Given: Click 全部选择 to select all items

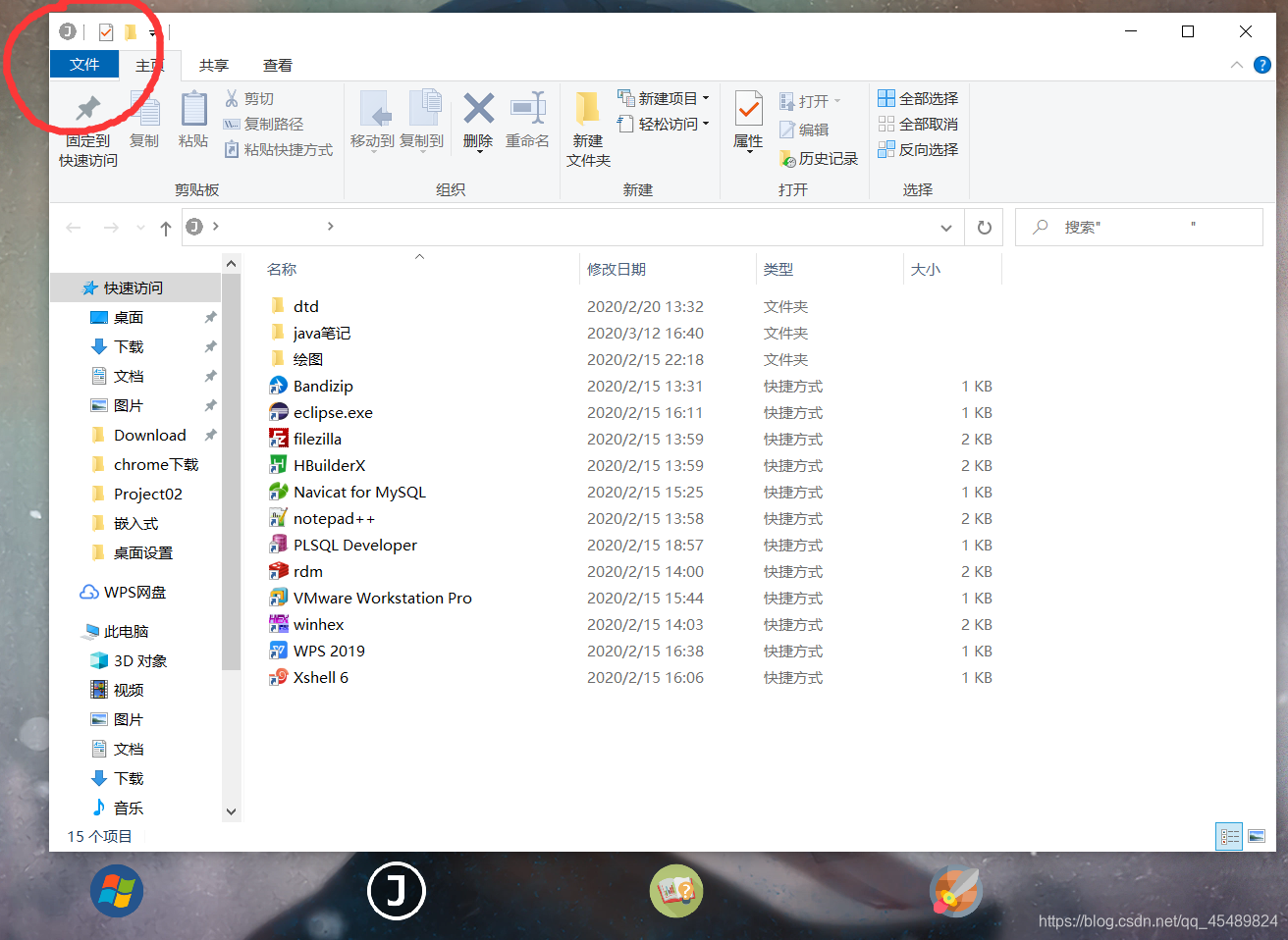Looking at the screenshot, I should click(x=917, y=98).
